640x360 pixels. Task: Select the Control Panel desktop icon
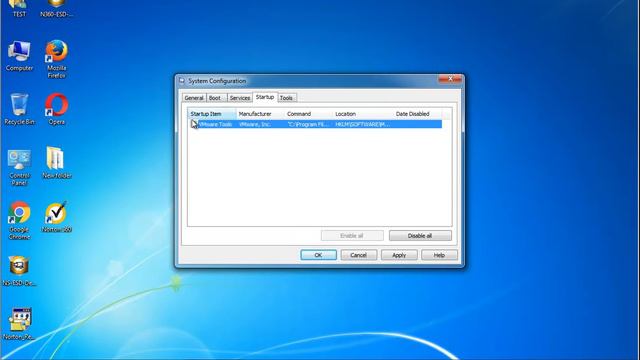coord(19,167)
